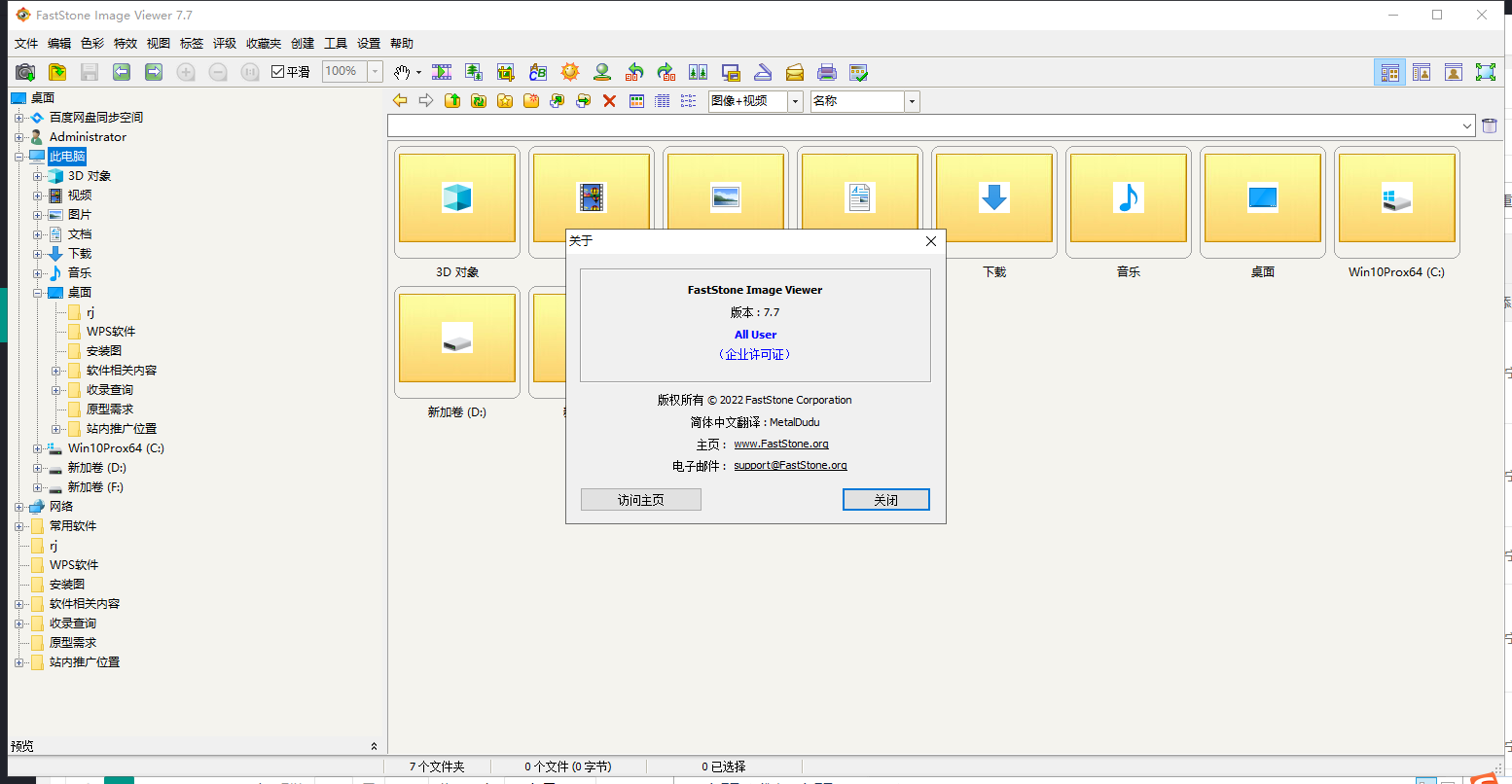Open the 工具 menu
This screenshot has width=1512, height=784.
tap(336, 43)
